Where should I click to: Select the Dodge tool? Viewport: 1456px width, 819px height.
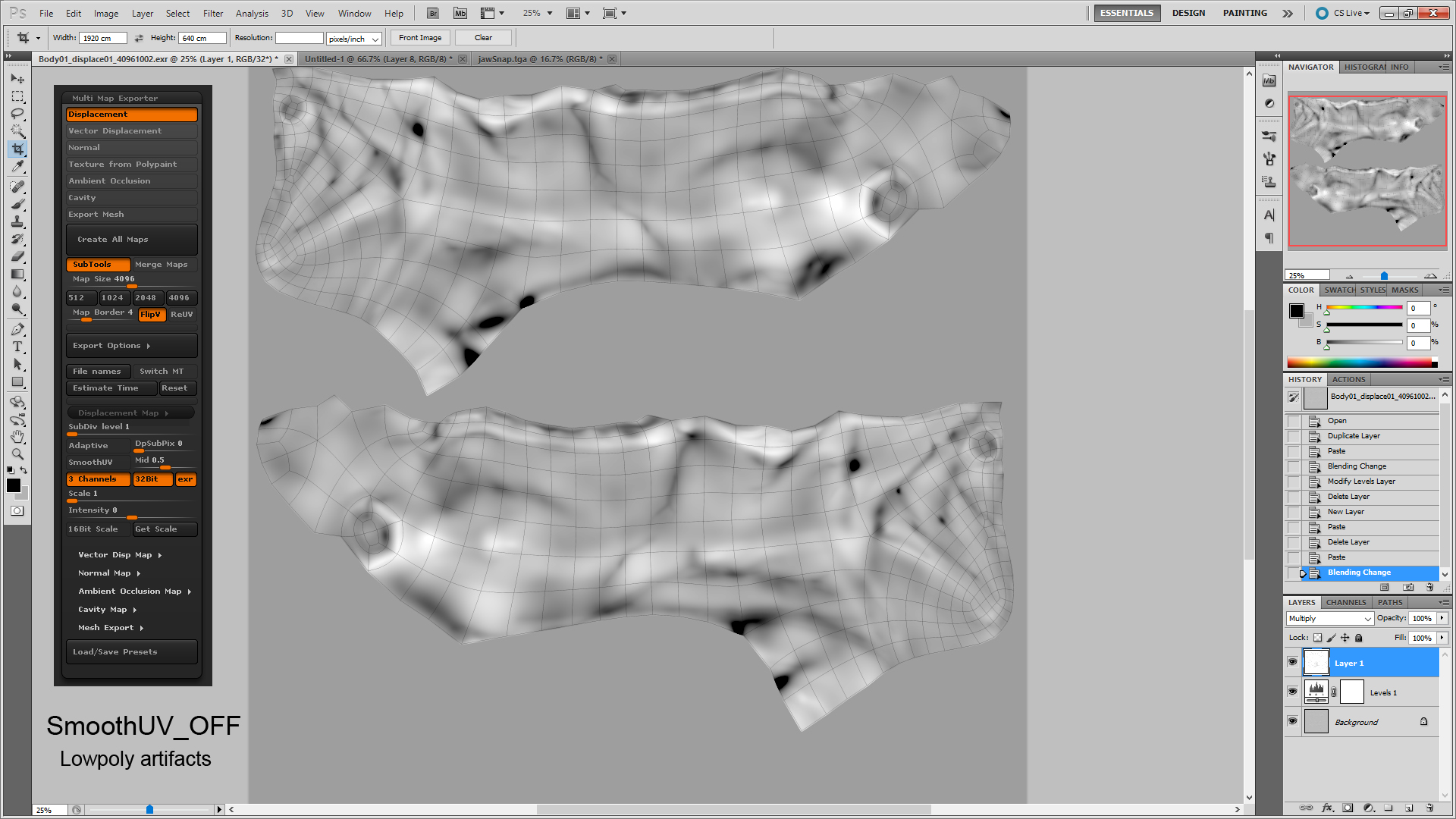(17, 309)
